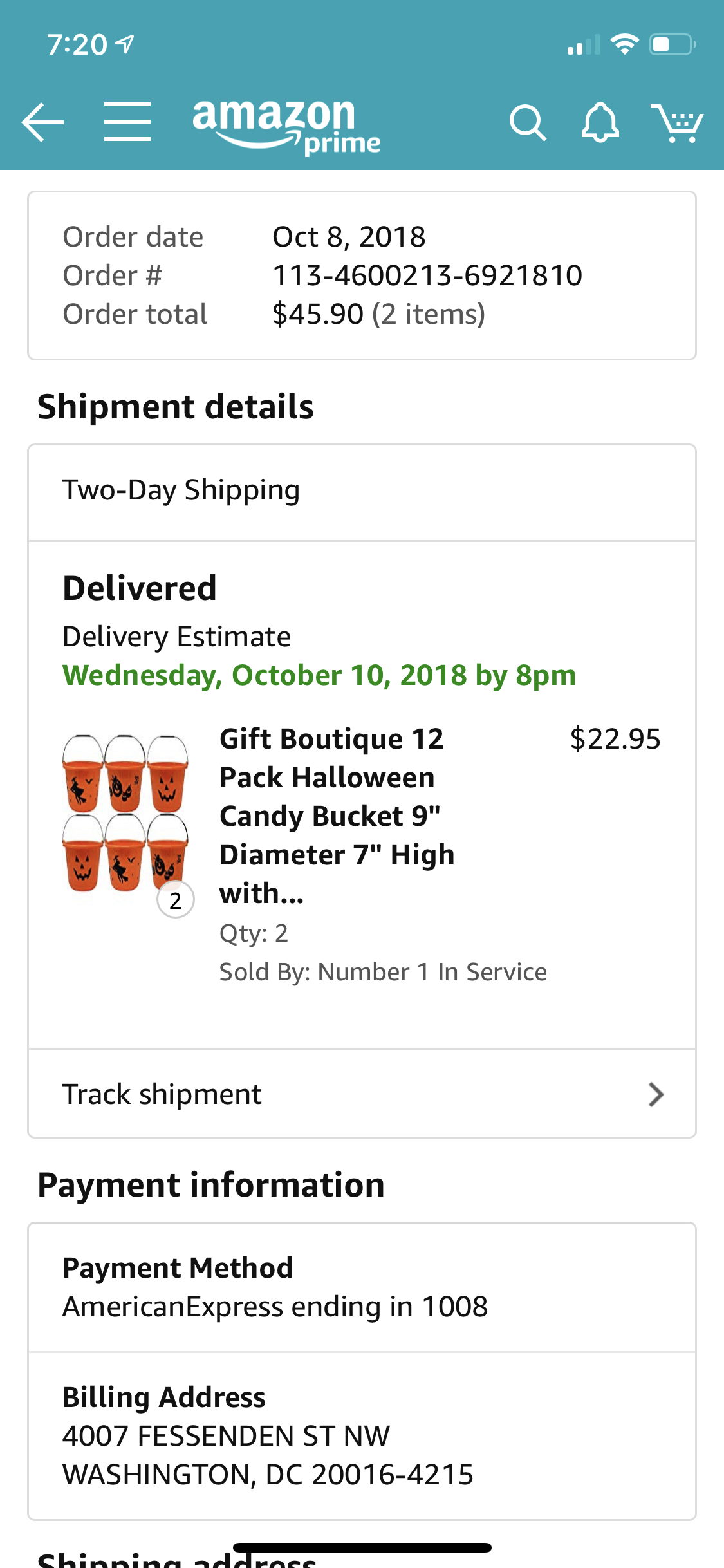The width and height of the screenshot is (724, 1568).
Task: Open the notifications bell
Action: click(x=600, y=122)
